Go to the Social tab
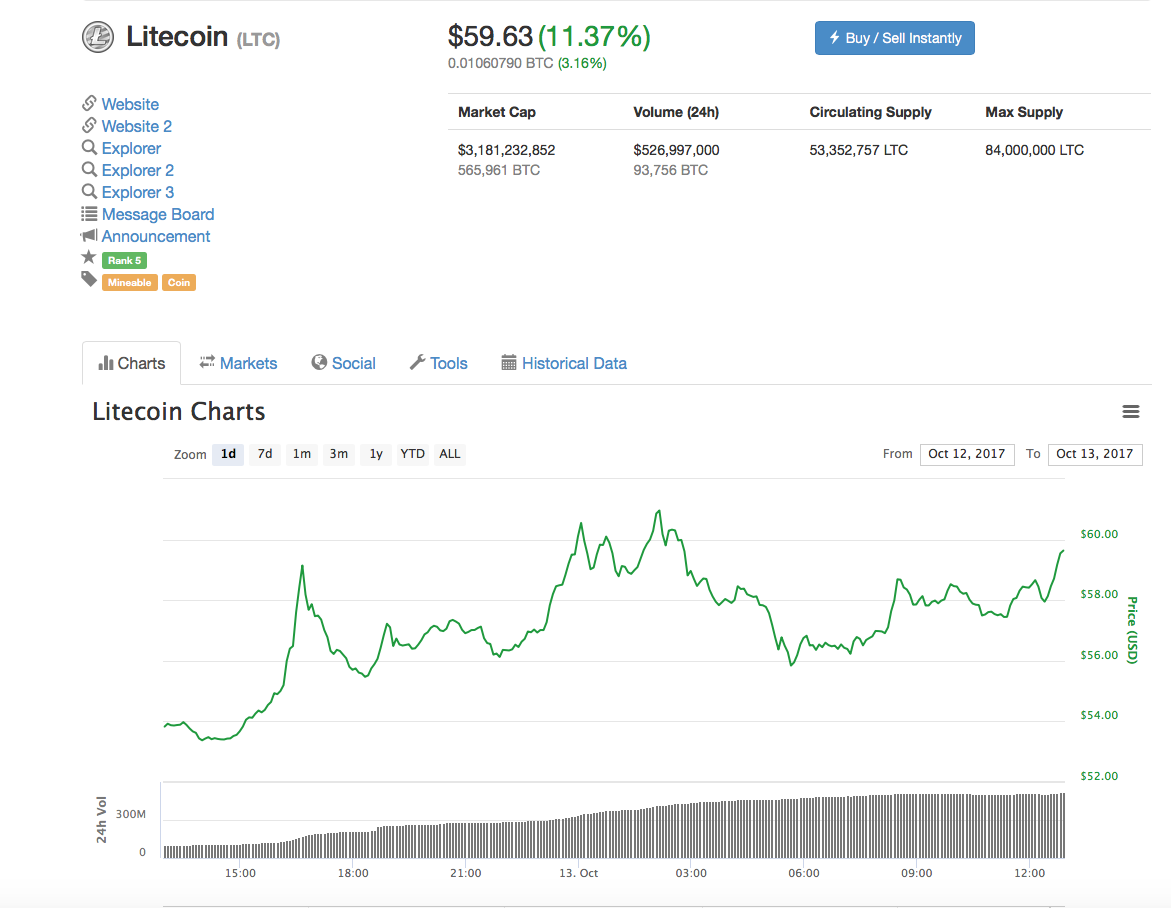 [x=343, y=363]
